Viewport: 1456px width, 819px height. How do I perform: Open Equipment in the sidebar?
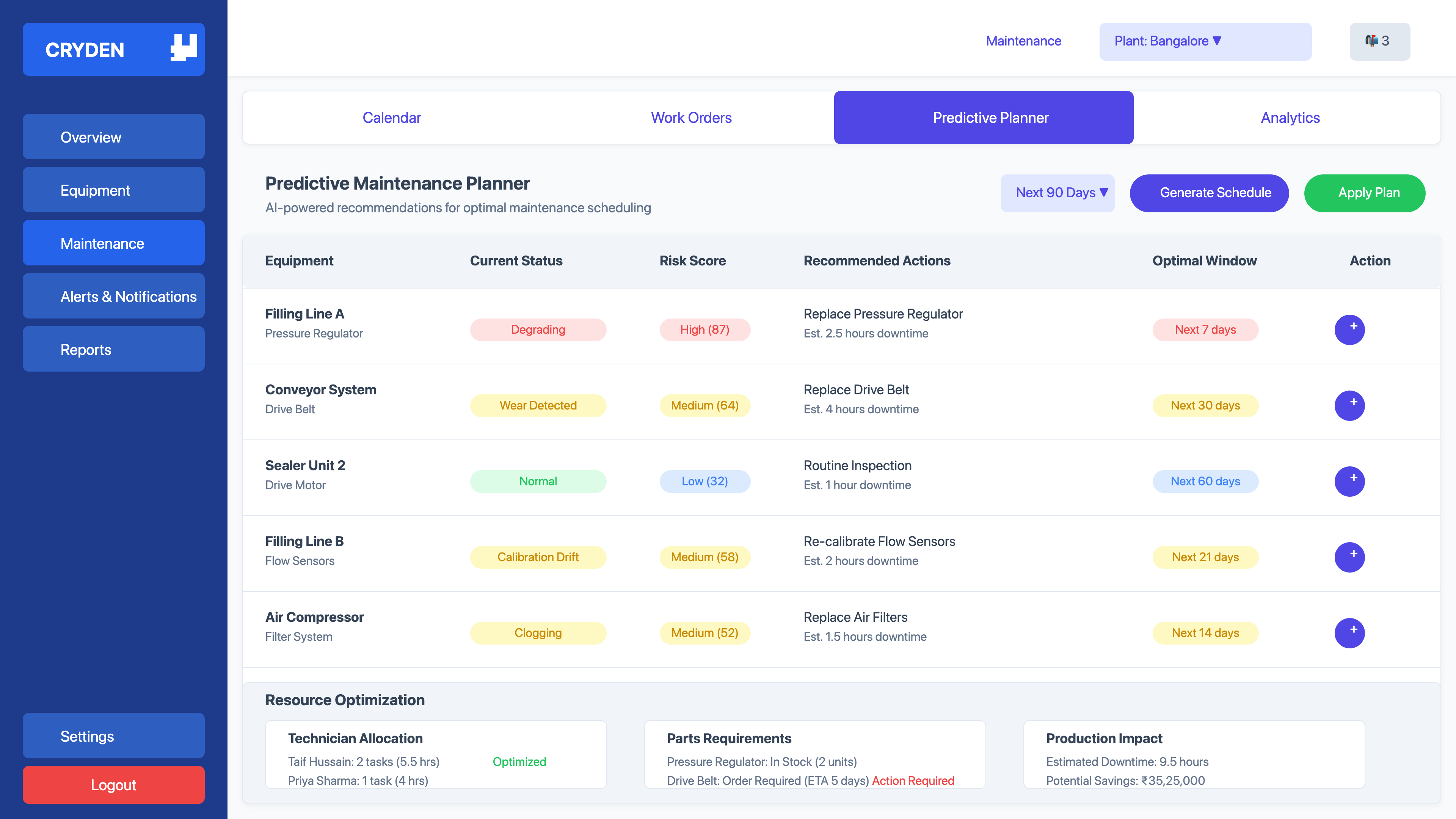pyautogui.click(x=114, y=190)
